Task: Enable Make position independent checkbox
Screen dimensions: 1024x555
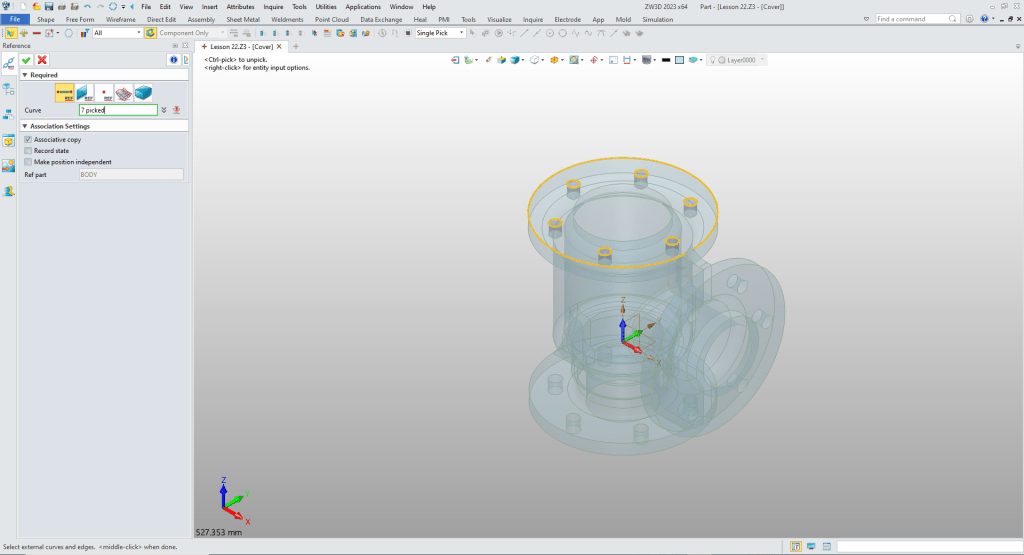Action: 28,162
